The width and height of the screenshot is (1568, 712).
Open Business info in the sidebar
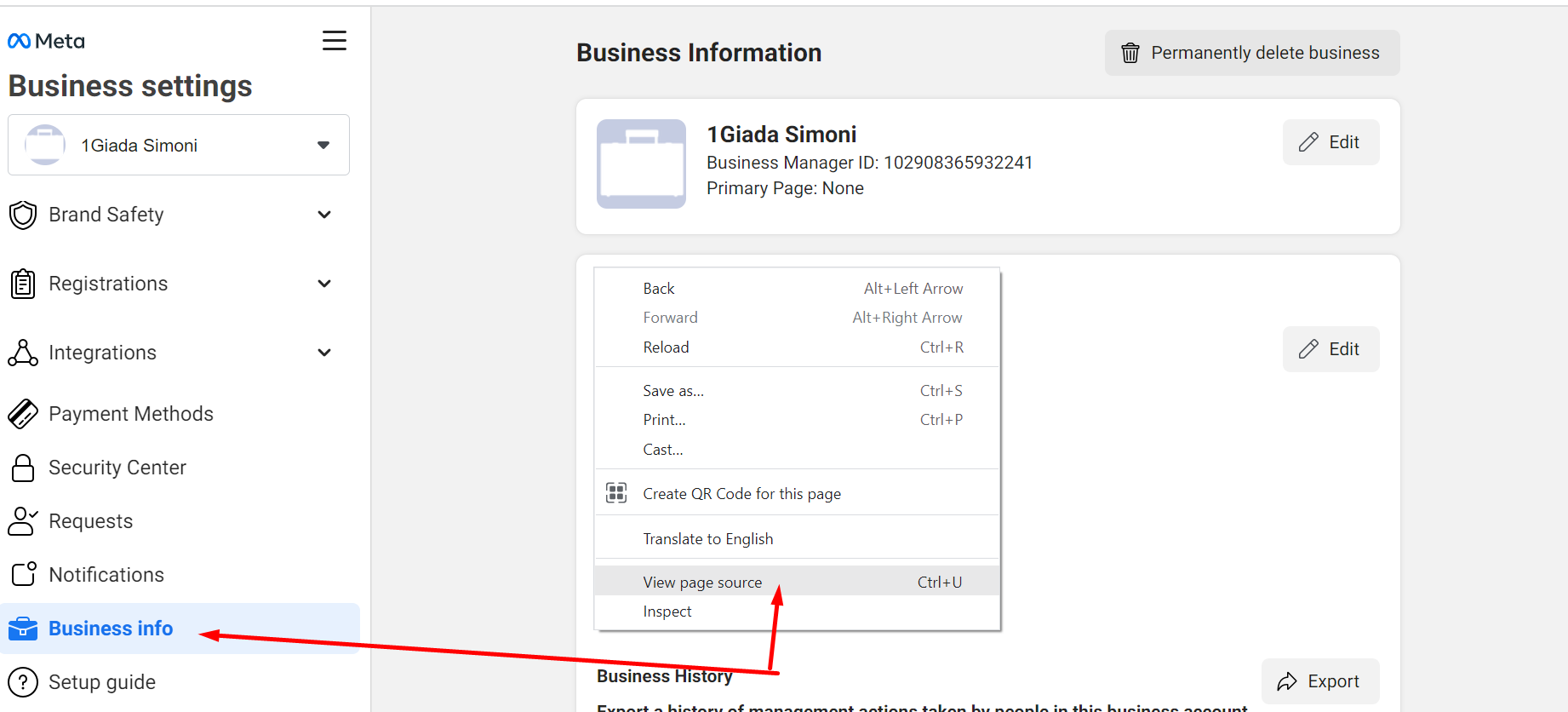pyautogui.click(x=180, y=629)
